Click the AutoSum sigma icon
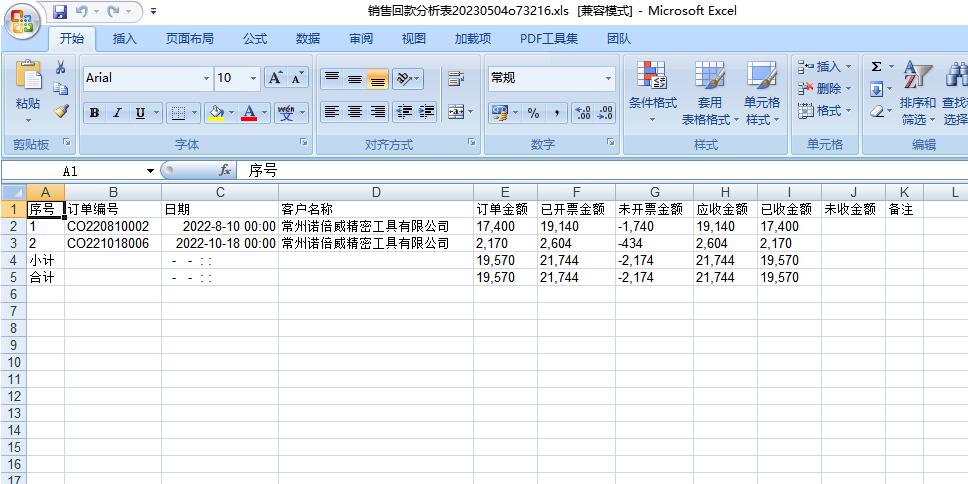The height and width of the screenshot is (484, 968). pyautogui.click(x=876, y=67)
